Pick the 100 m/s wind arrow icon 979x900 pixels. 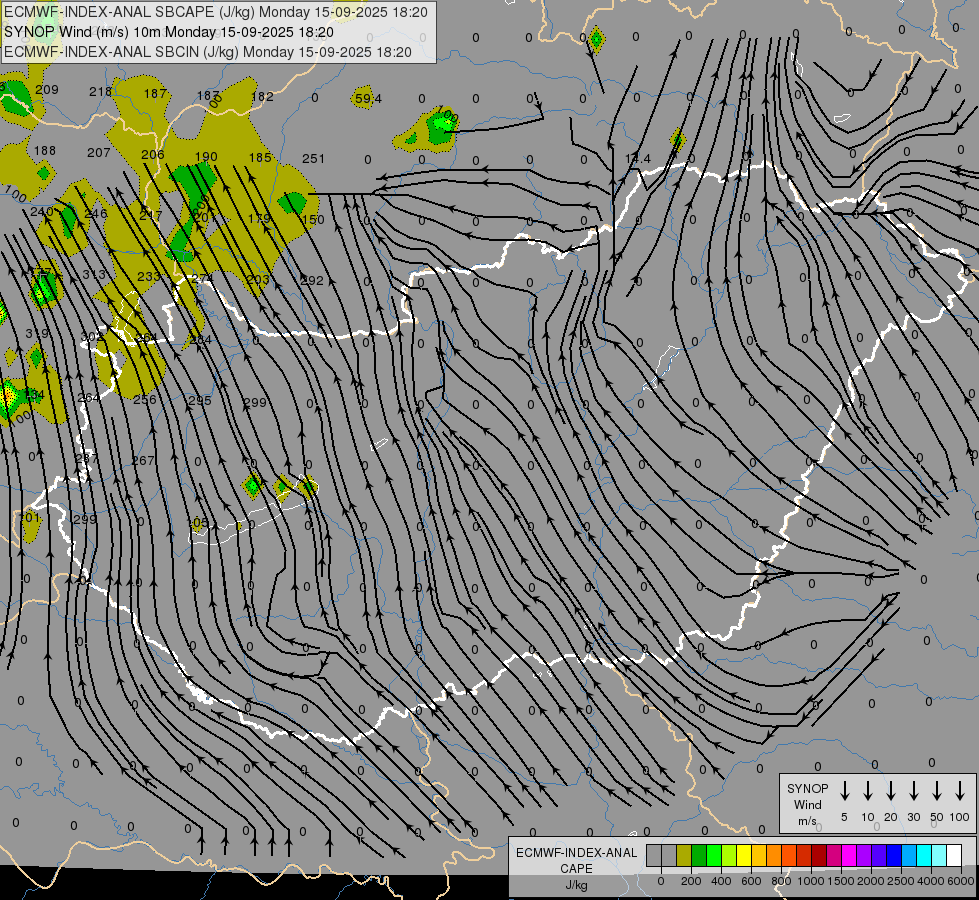click(x=960, y=791)
